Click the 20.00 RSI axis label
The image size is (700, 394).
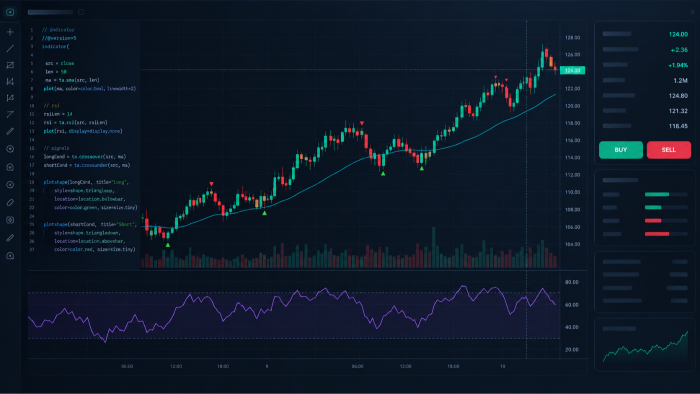point(571,350)
